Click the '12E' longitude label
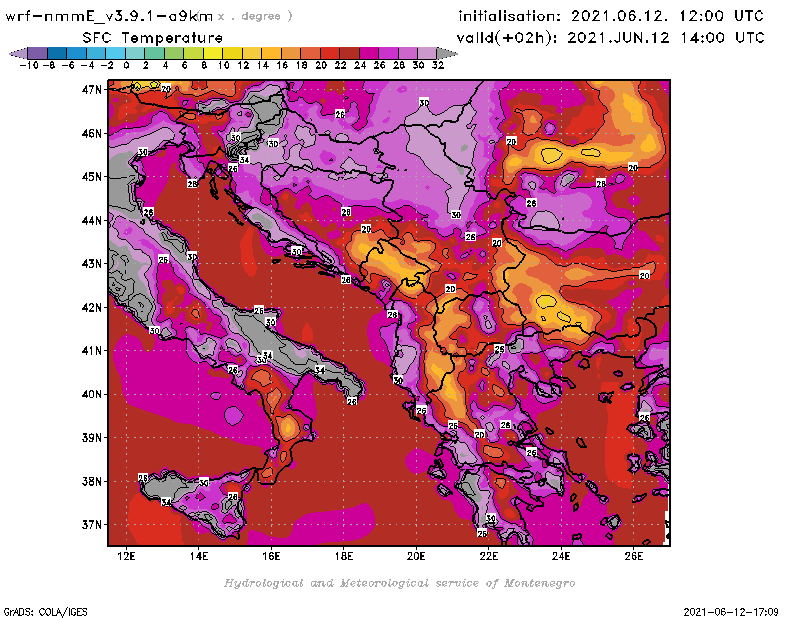 (126, 556)
